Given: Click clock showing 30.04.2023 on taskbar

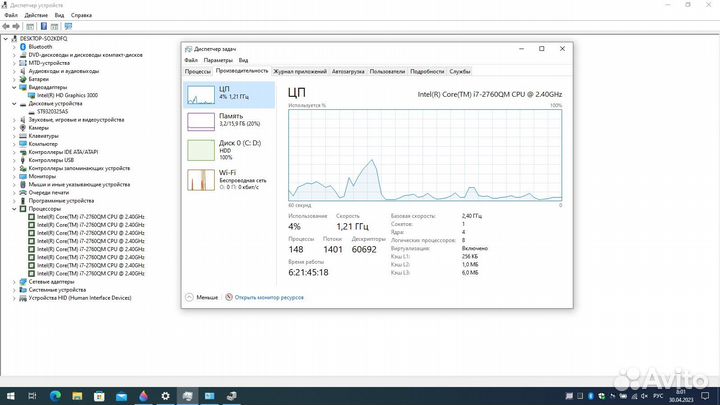Looking at the screenshot, I should pyautogui.click(x=681, y=396).
